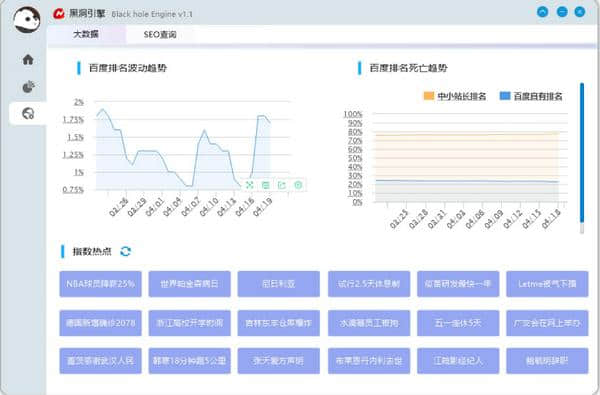
Task: Click the panda avatar in the corner
Action: point(26,20)
